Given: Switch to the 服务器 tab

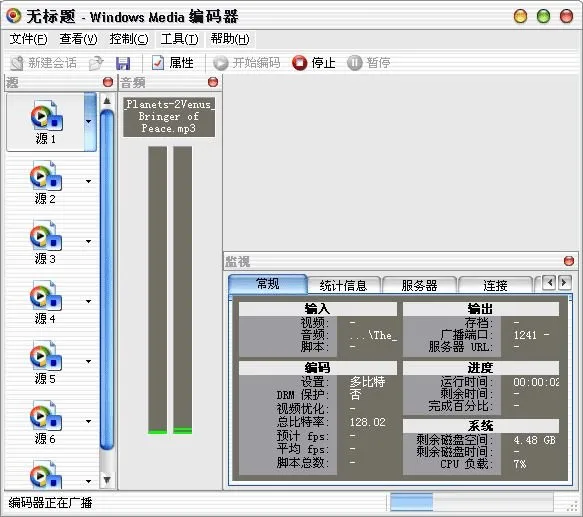Looking at the screenshot, I should click(419, 285).
